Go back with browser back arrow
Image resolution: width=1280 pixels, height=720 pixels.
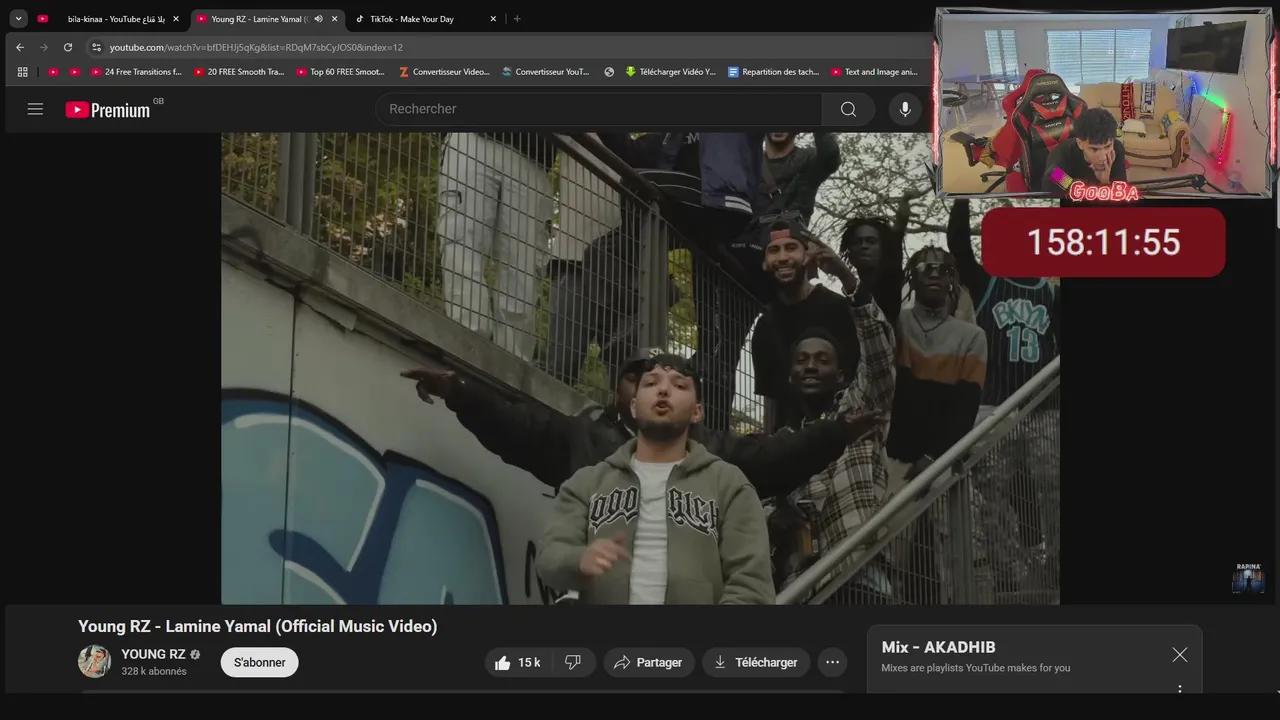coord(20,47)
